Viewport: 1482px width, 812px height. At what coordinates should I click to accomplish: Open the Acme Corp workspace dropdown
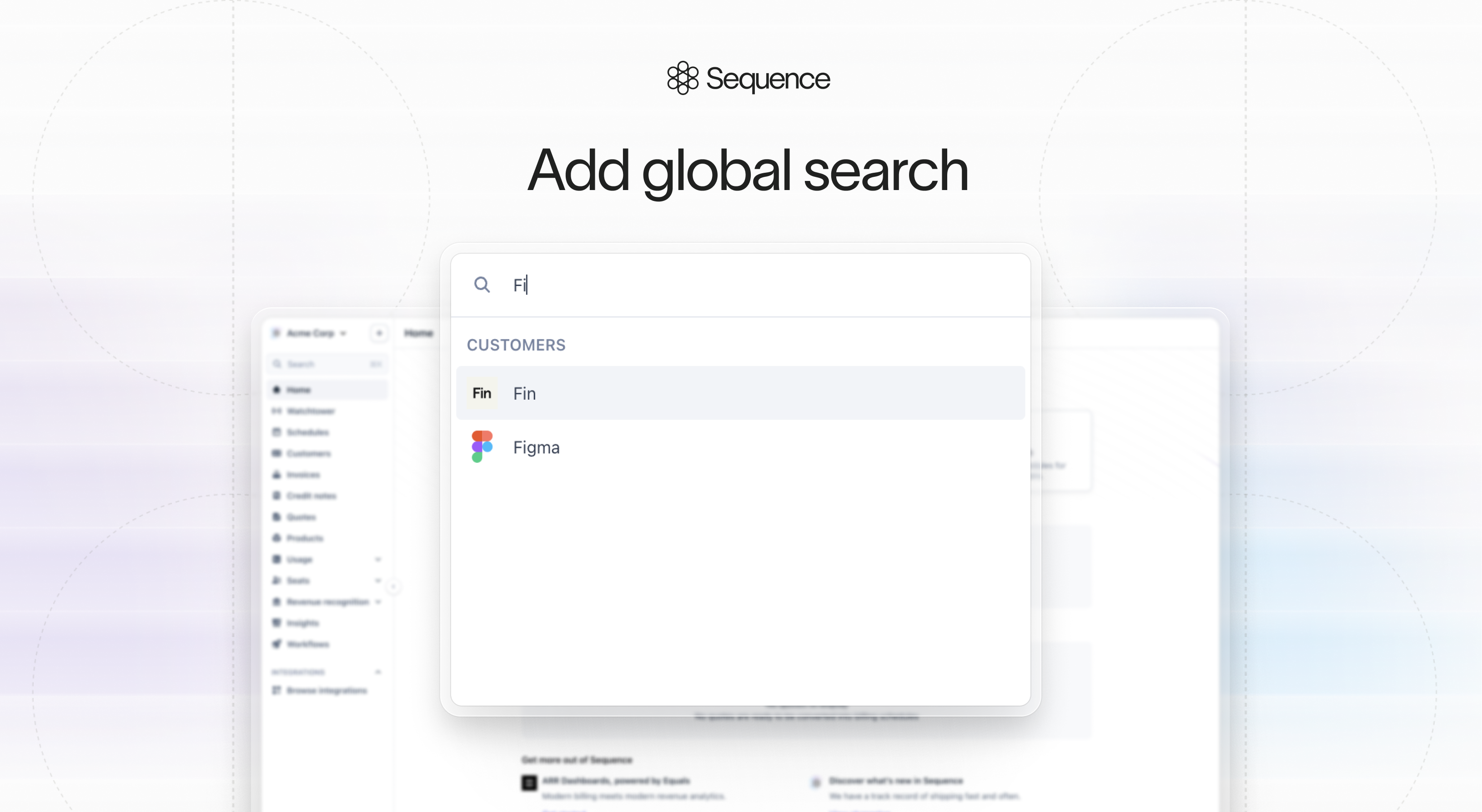click(x=311, y=333)
